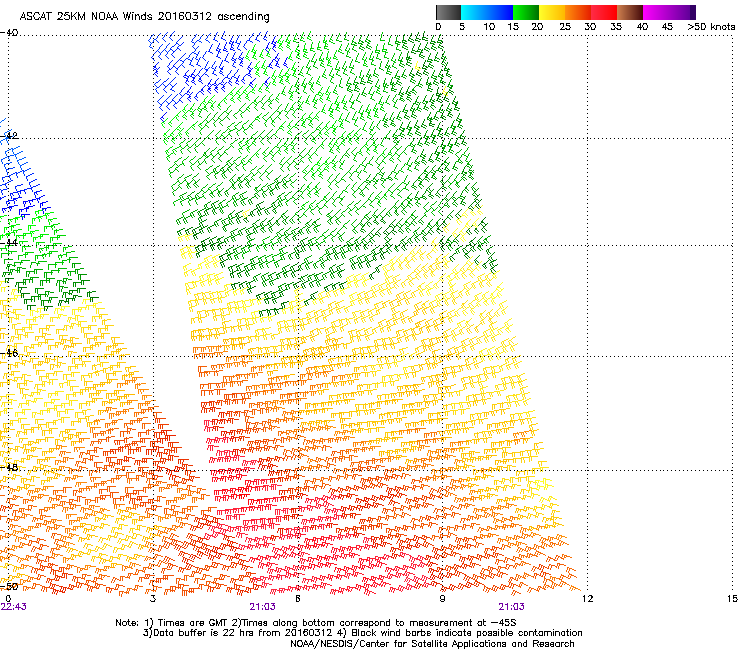Screen dimensions: 740x650
Task: Click the "20" label under the color scale
Action: pos(537,27)
